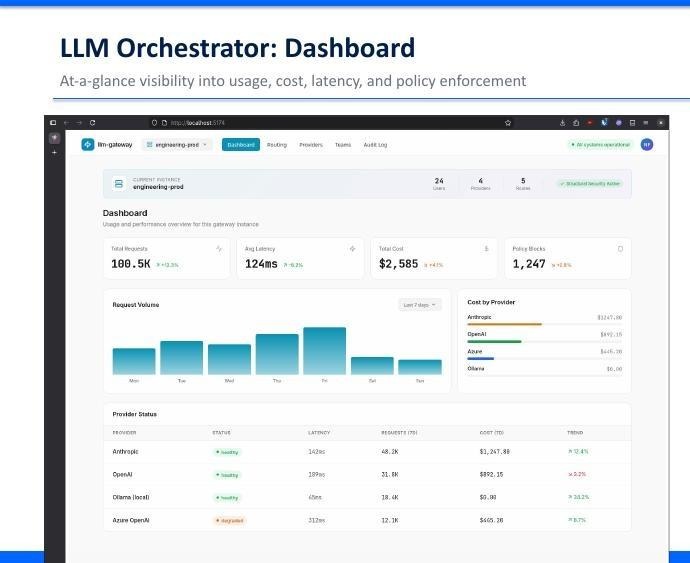Click the Total Requests activity icon
The width and height of the screenshot is (690, 563).
[219, 249]
